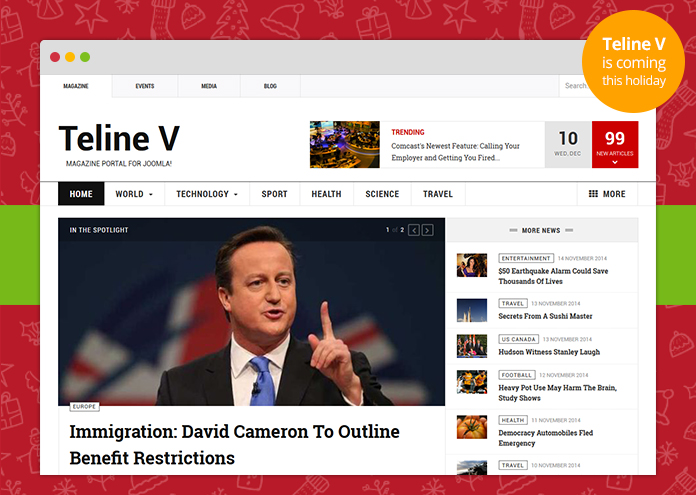Open the trending news studio thumbnail
Viewport: 696px width, 495px height.
pos(344,144)
